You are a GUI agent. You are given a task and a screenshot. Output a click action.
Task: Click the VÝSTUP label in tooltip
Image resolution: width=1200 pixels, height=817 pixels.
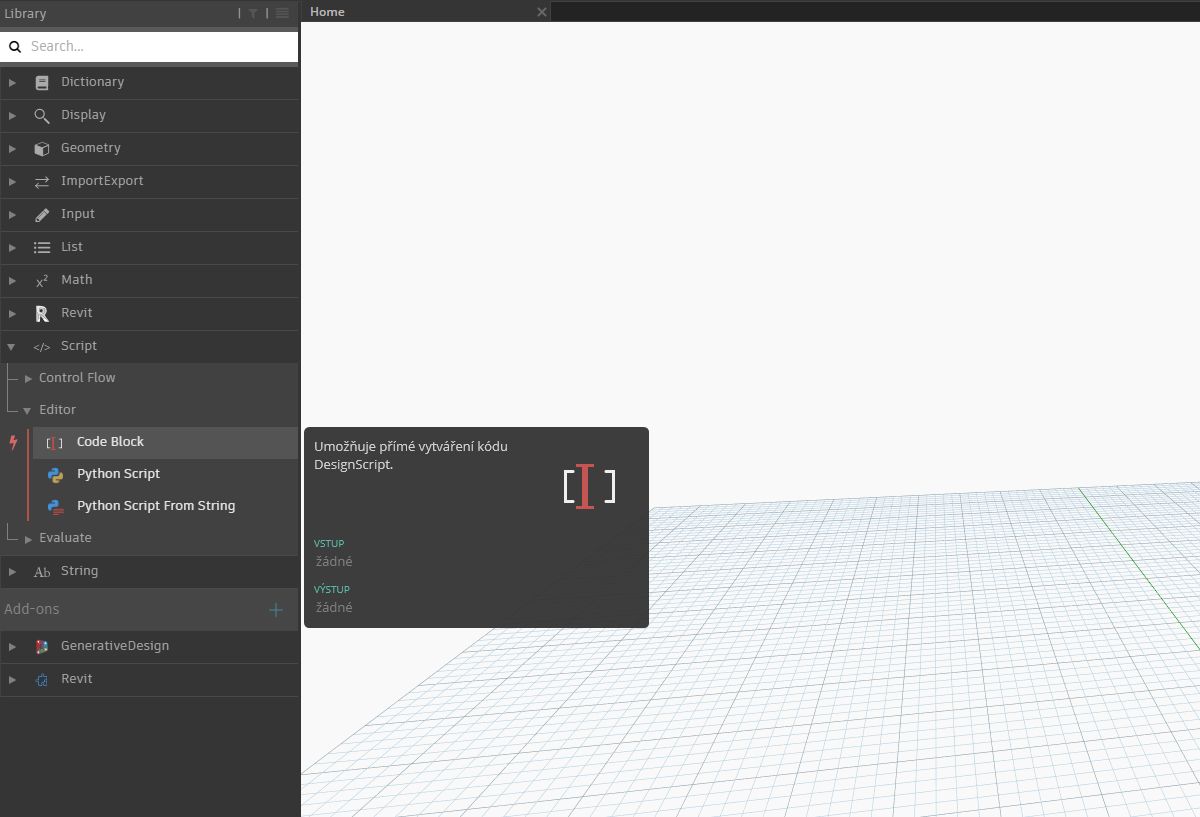[332, 589]
